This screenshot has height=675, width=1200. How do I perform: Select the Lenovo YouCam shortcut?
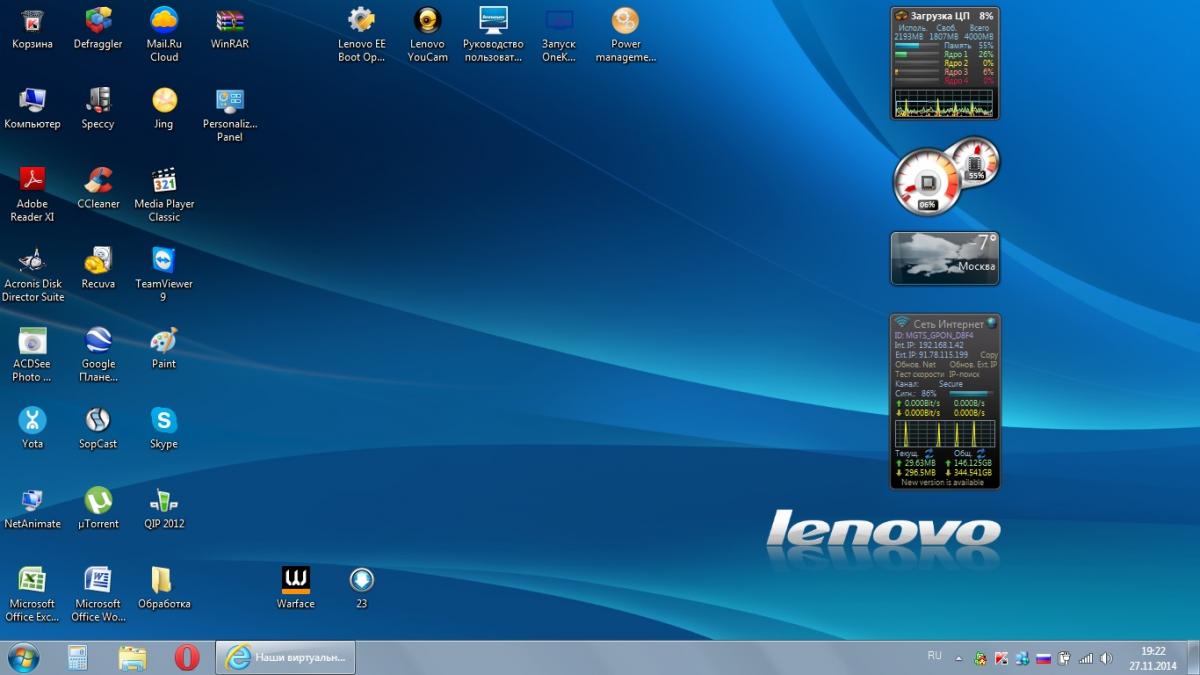pyautogui.click(x=427, y=21)
